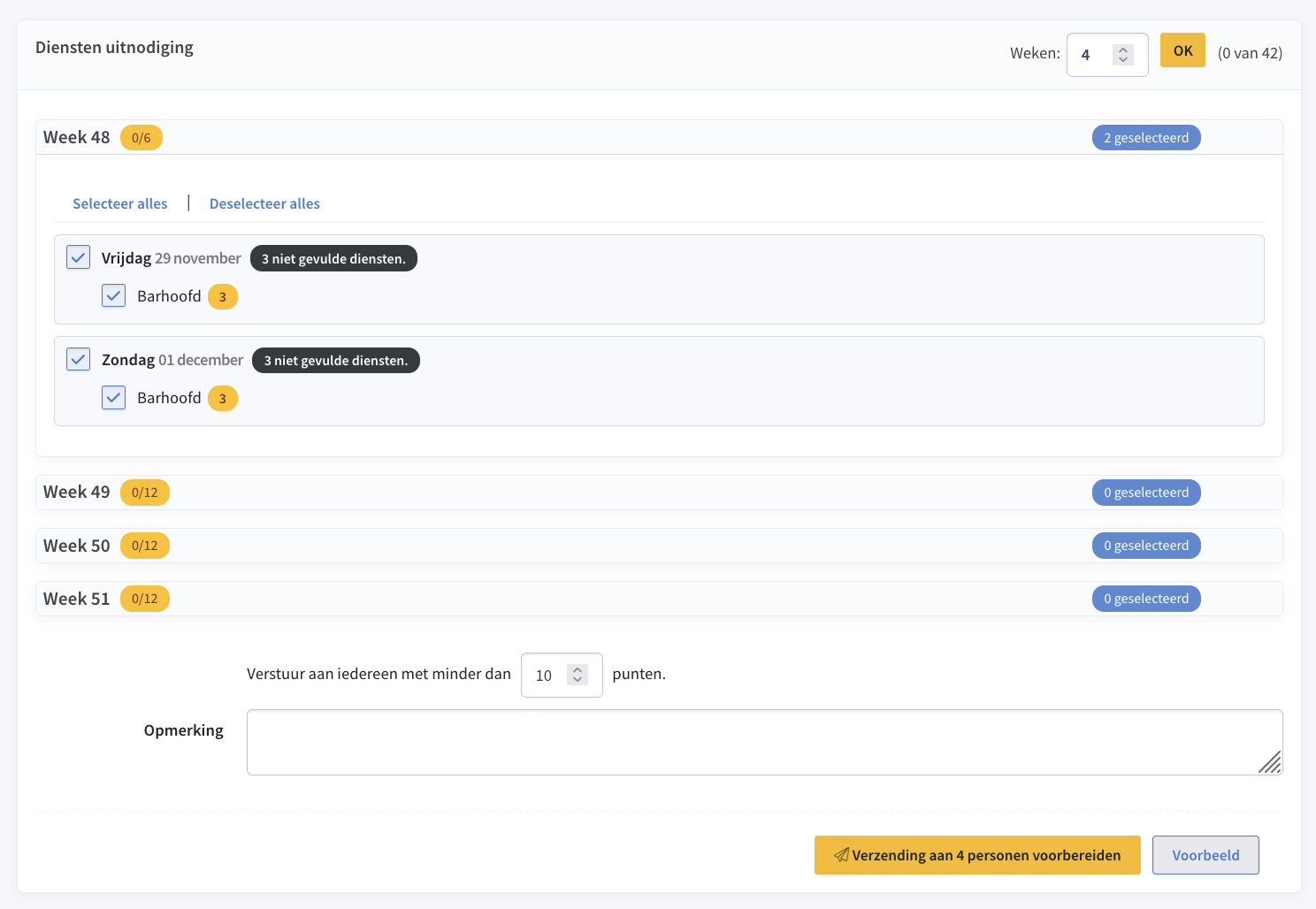Expand the Week 50 section
This screenshot has width=1316, height=909.
(x=659, y=546)
